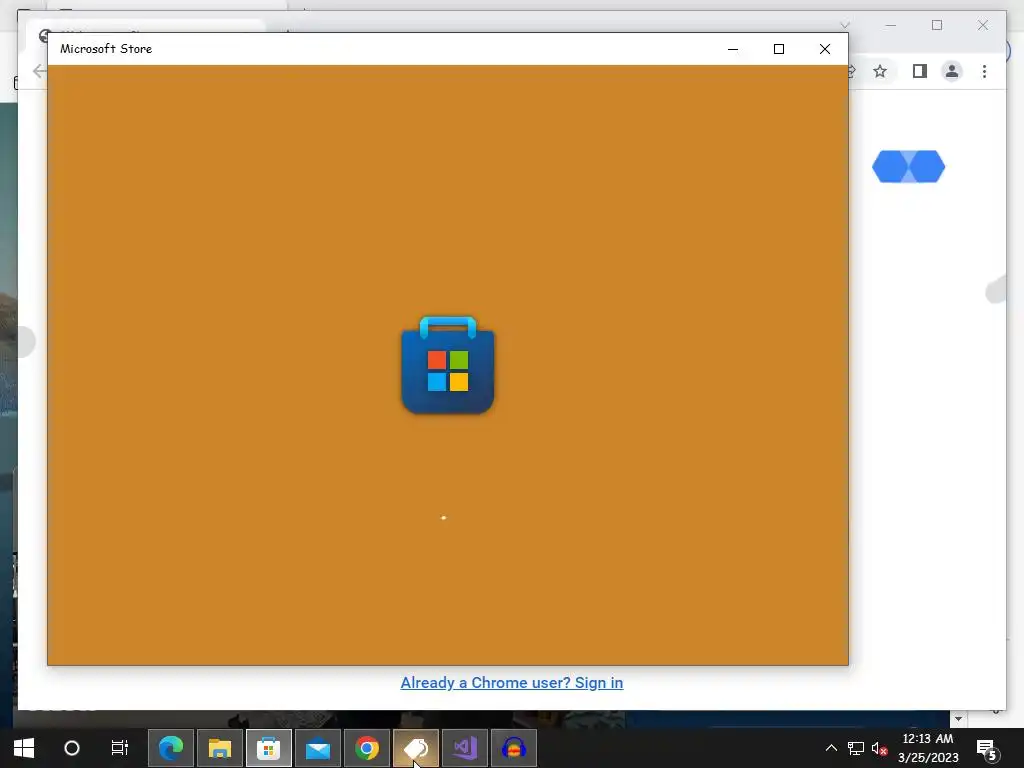The image size is (1024, 768).
Task: Open Task View on the taskbar
Action: coord(120,748)
